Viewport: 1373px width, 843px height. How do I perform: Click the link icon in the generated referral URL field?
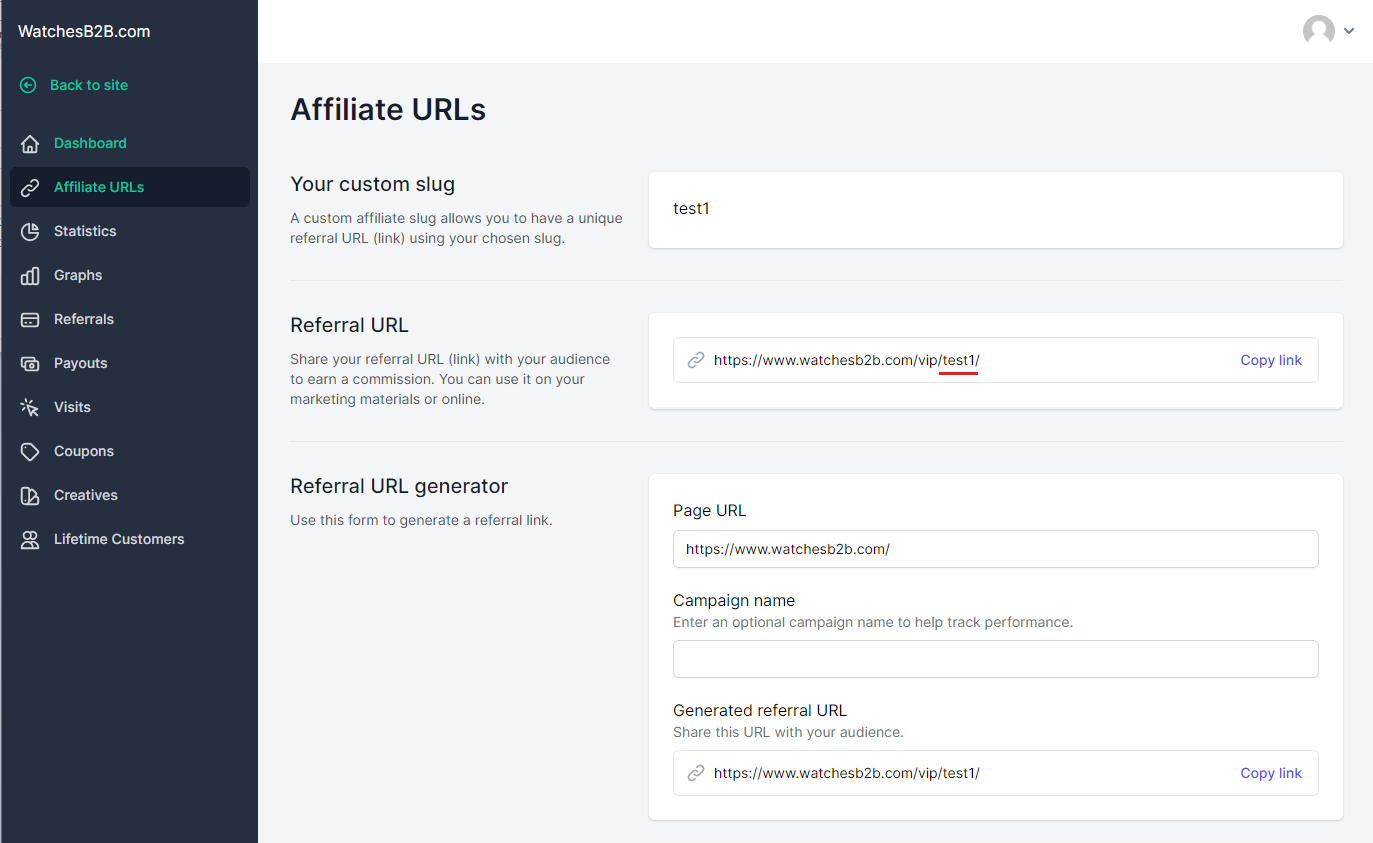coord(696,772)
